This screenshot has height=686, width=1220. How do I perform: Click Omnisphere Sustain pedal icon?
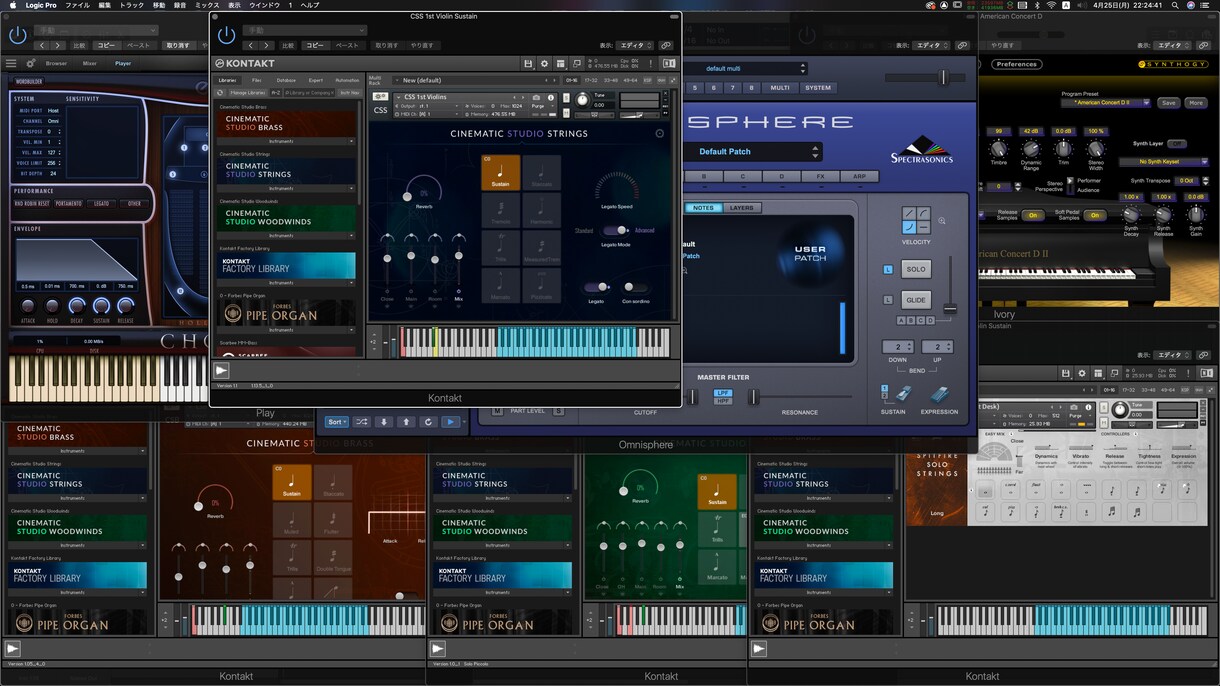(903, 395)
